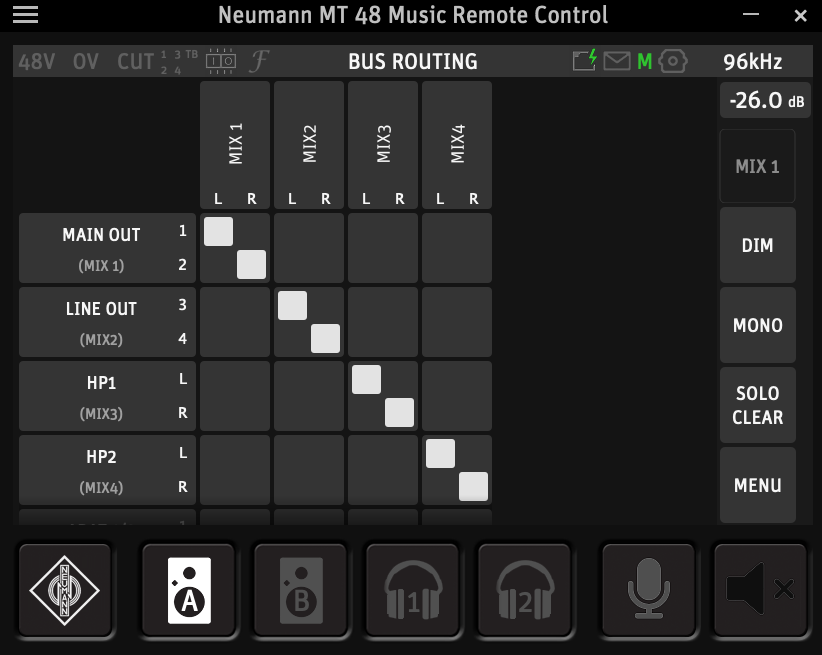Open the snapshot camera icon
Screen dimensions: 822x655
point(673,61)
